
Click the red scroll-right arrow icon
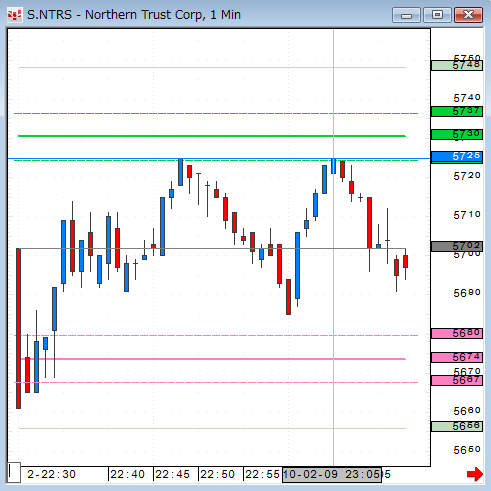click(x=475, y=474)
